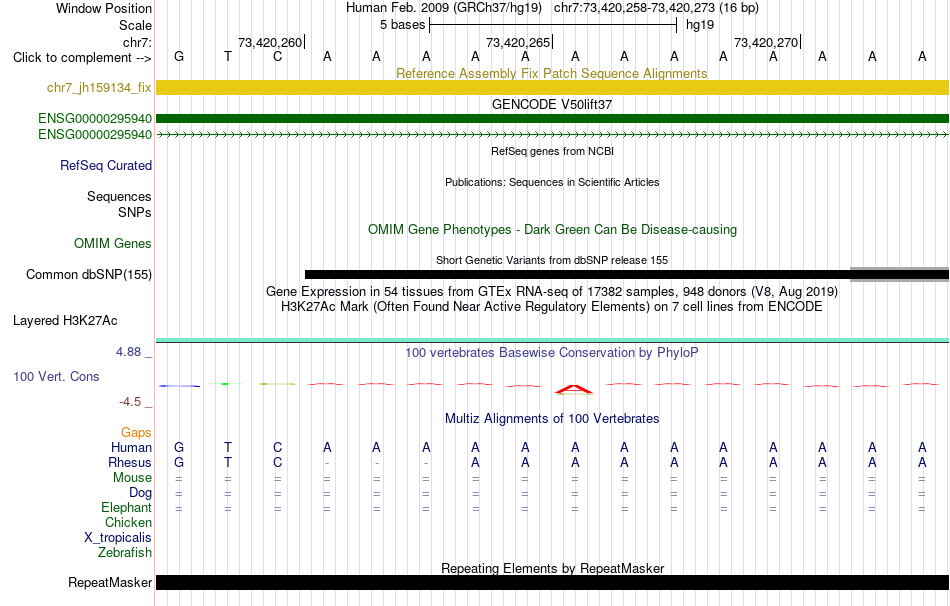Click the C base in the sequence ruler

[x=277, y=56]
